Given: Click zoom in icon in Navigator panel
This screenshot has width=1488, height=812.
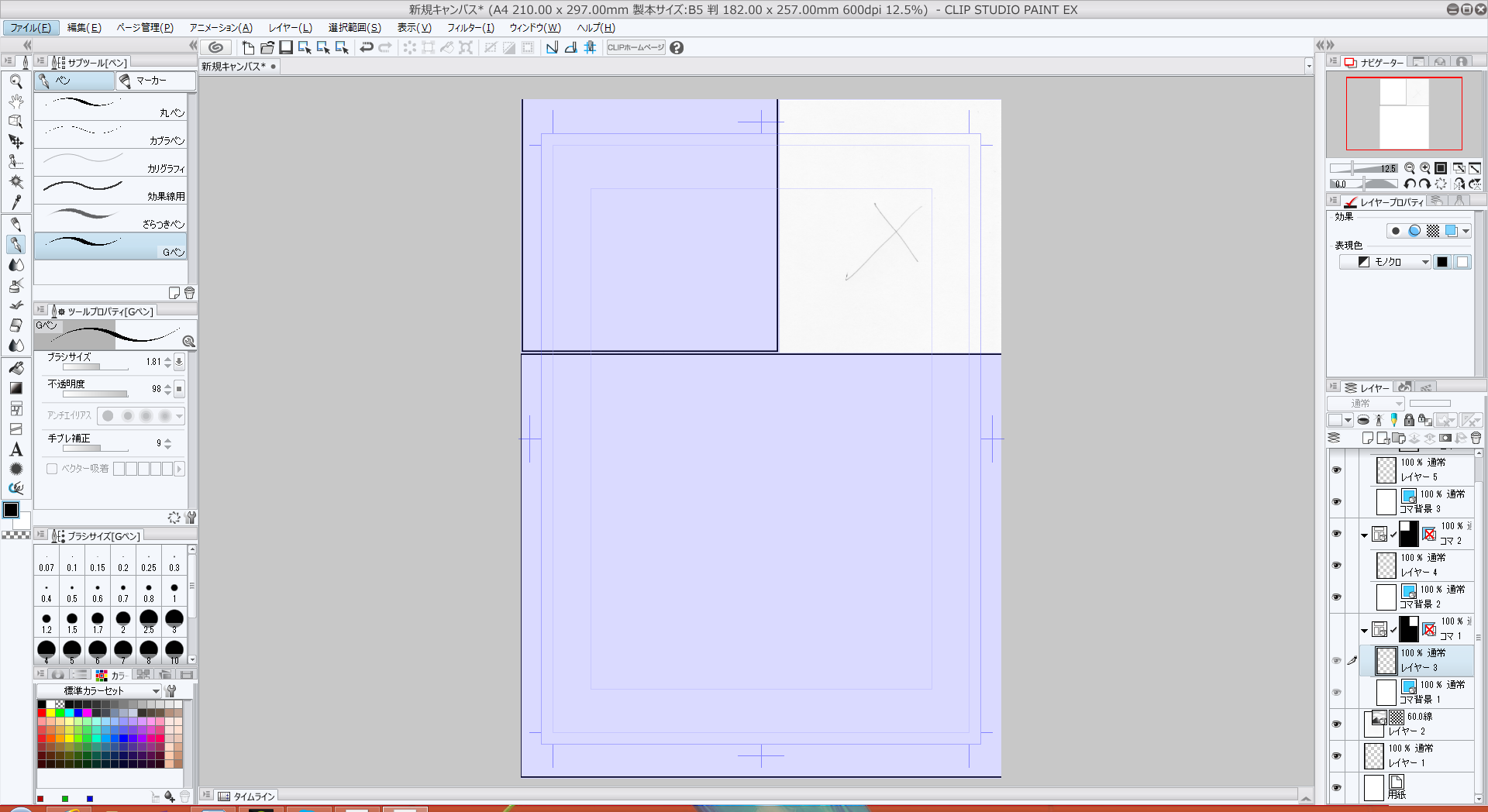Looking at the screenshot, I should pyautogui.click(x=1425, y=168).
